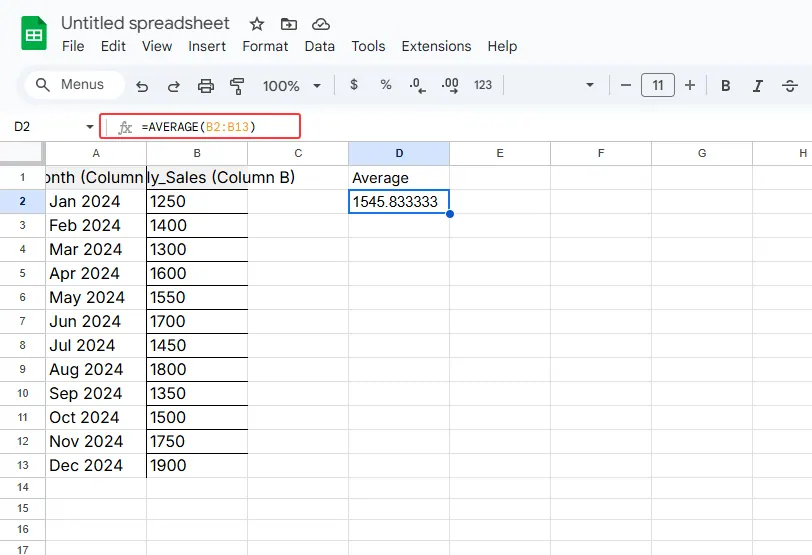Expand the name box dropdown for D2
812x555 pixels.
click(x=90, y=127)
